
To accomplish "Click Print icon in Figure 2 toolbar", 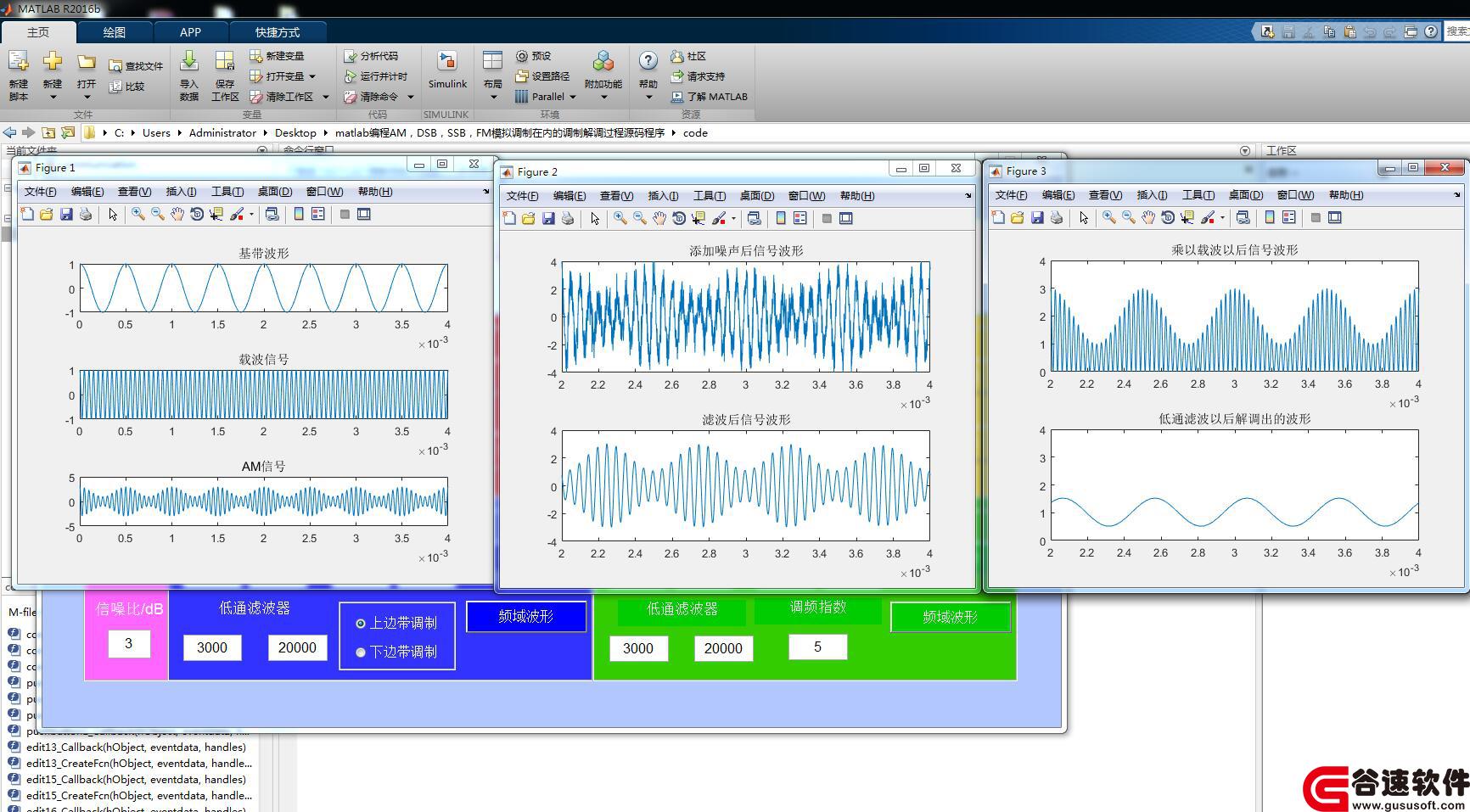I will point(568,219).
